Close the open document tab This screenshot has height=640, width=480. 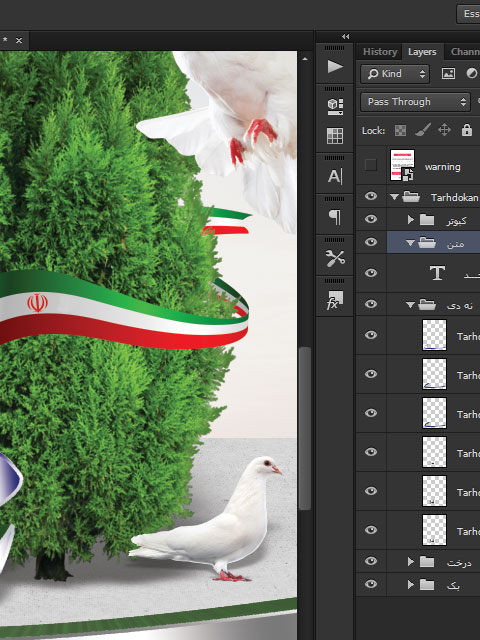tap(19, 40)
